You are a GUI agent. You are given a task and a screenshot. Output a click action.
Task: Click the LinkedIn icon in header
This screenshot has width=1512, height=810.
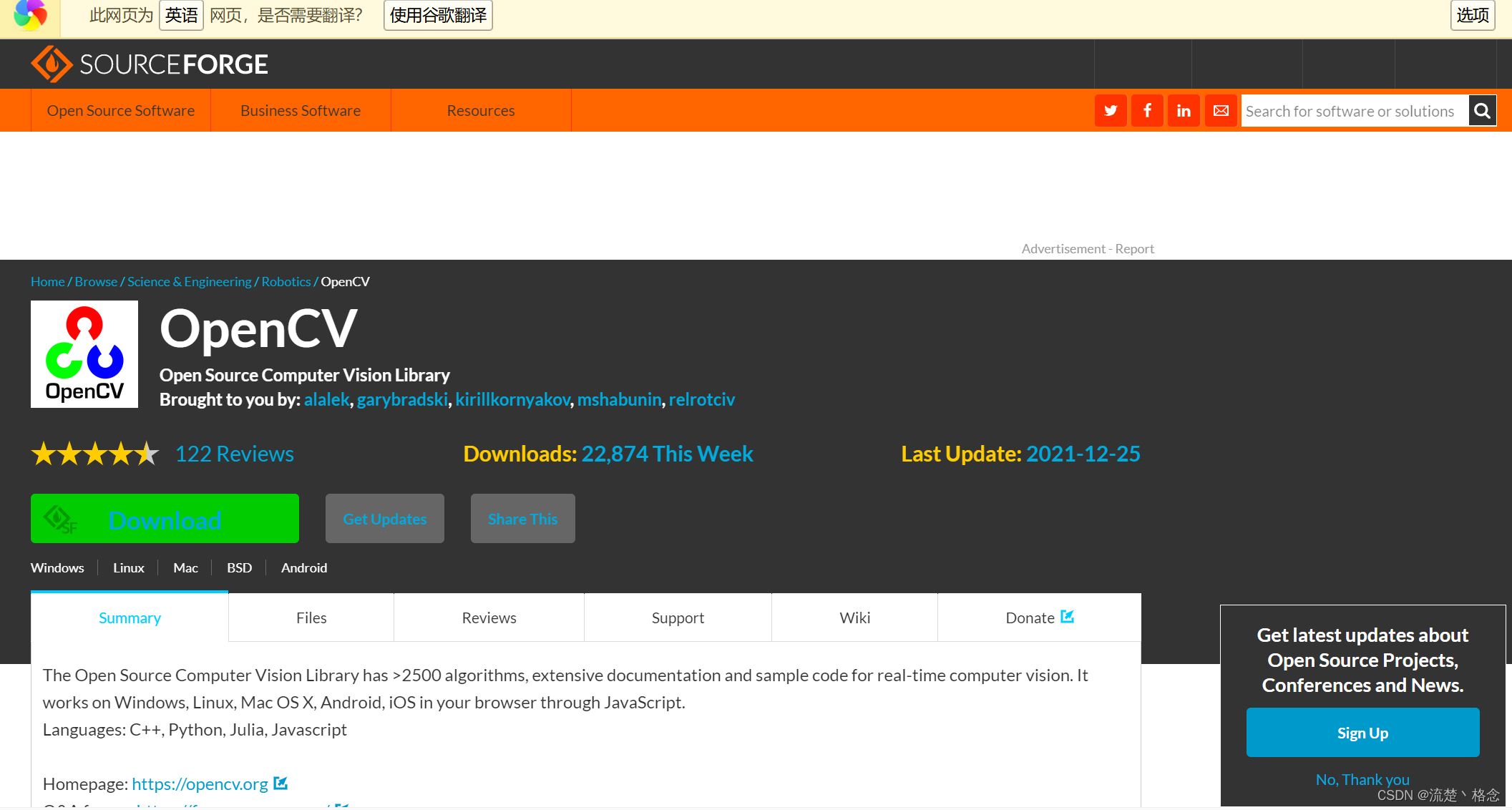1184,111
